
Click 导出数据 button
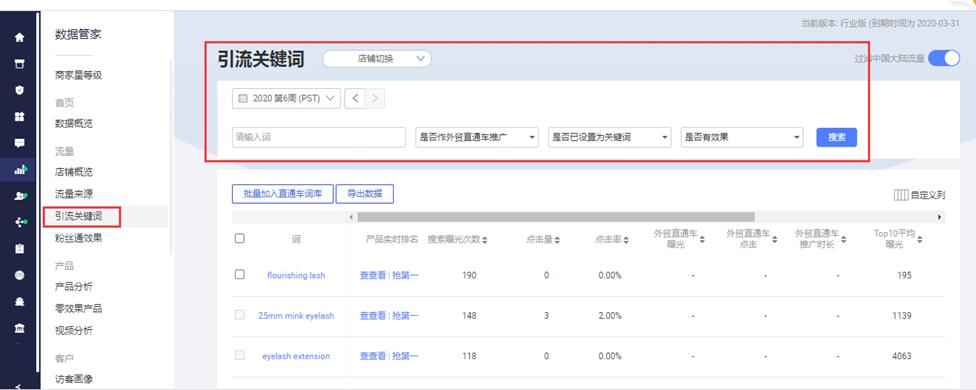(365, 194)
